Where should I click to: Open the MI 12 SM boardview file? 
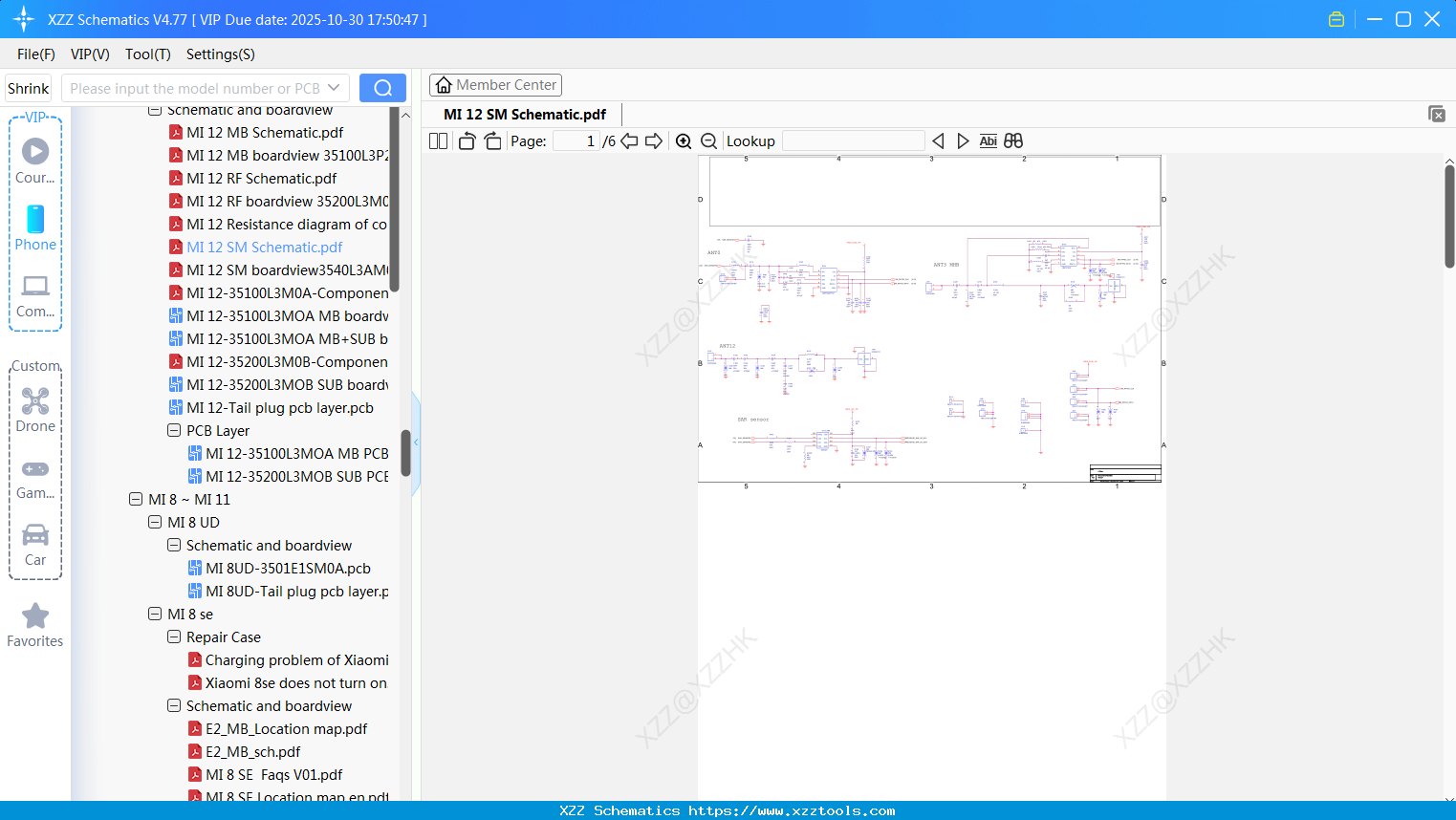tap(278, 270)
